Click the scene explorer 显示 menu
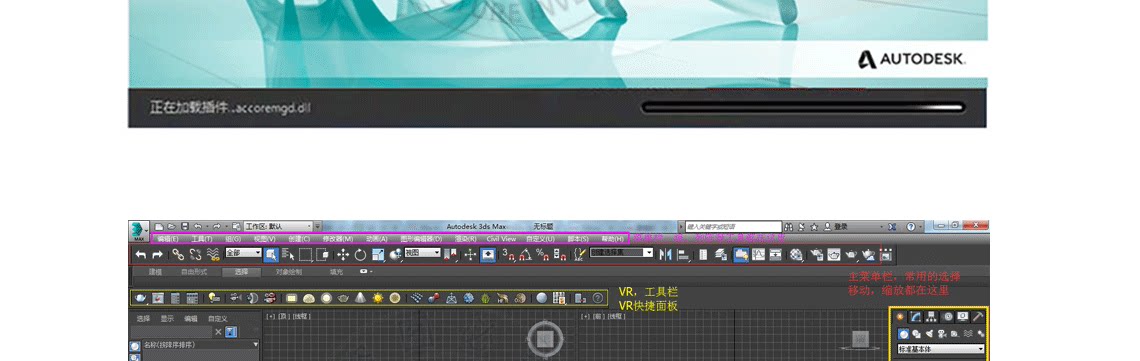Viewport: 1140px width, 361px height. coord(167,319)
